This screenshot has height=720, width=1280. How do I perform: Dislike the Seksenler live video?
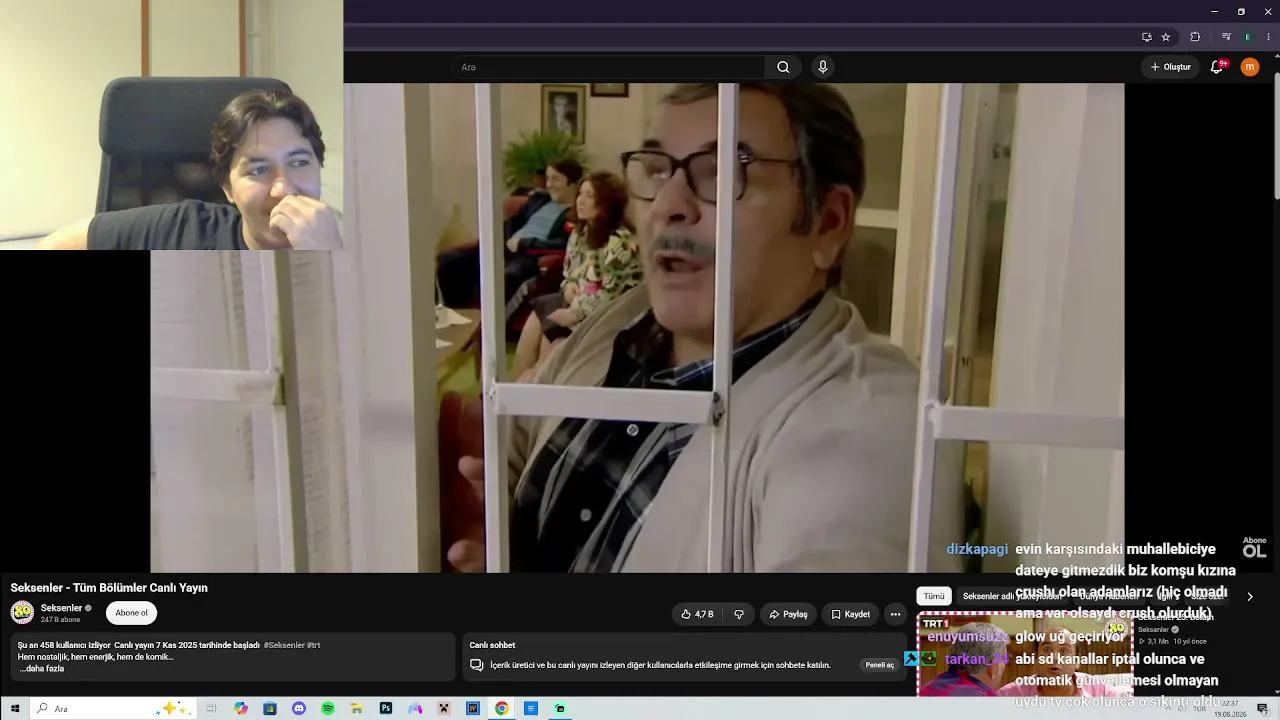739,614
